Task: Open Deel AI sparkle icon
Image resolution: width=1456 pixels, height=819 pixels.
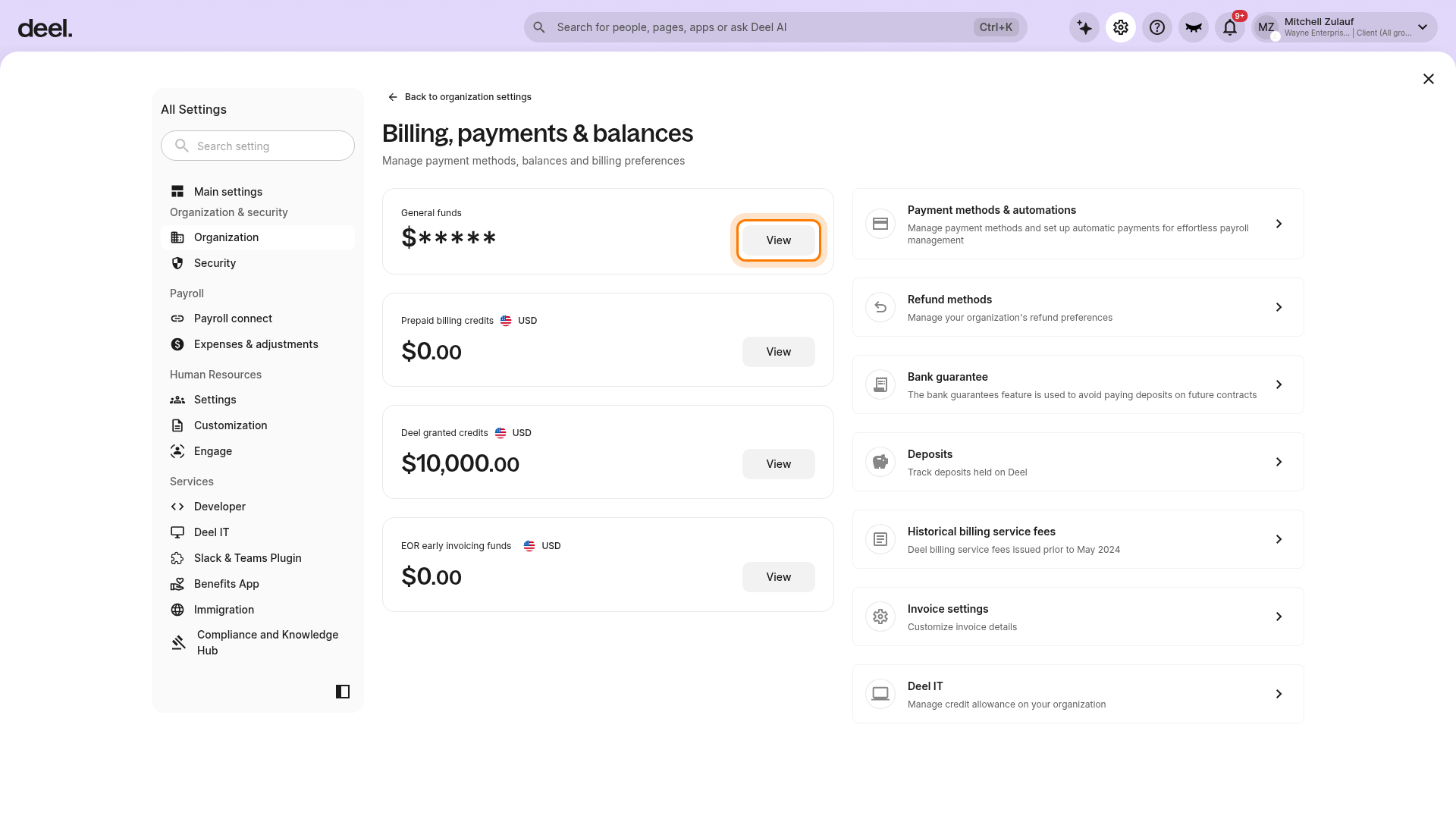Action: tap(1084, 27)
